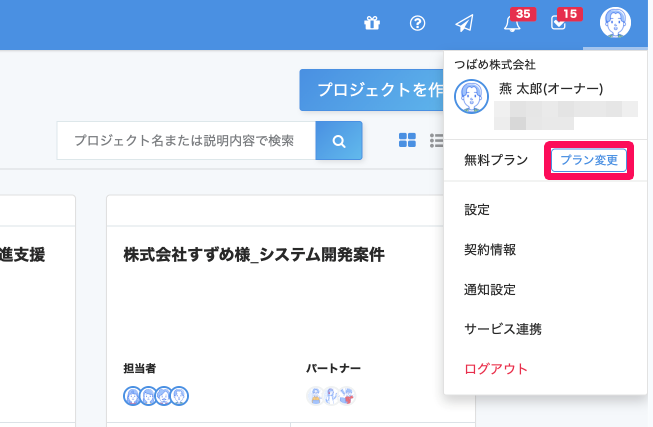Screen dimensions: 653x427
Task: Open notifications bell with 35 badge
Action: pyautogui.click(x=512, y=24)
